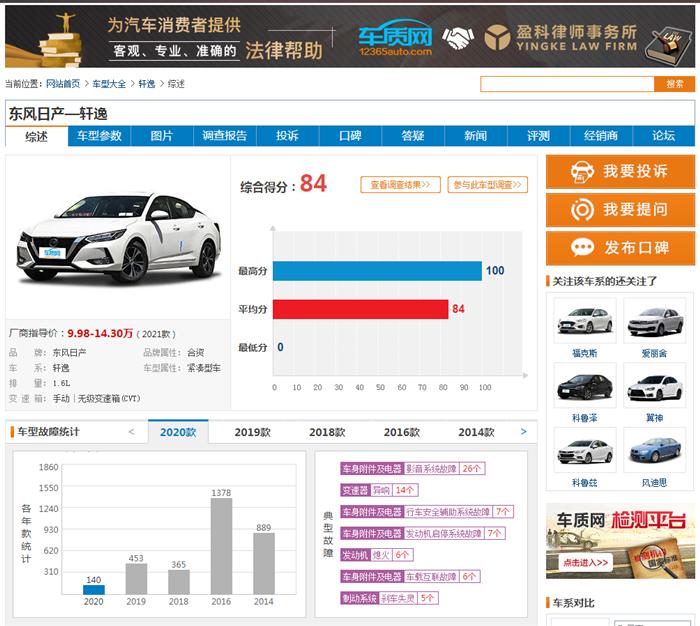Click the 科鲁兹 car thumbnail
Image resolution: width=700 pixels, height=626 pixels.
(x=585, y=450)
